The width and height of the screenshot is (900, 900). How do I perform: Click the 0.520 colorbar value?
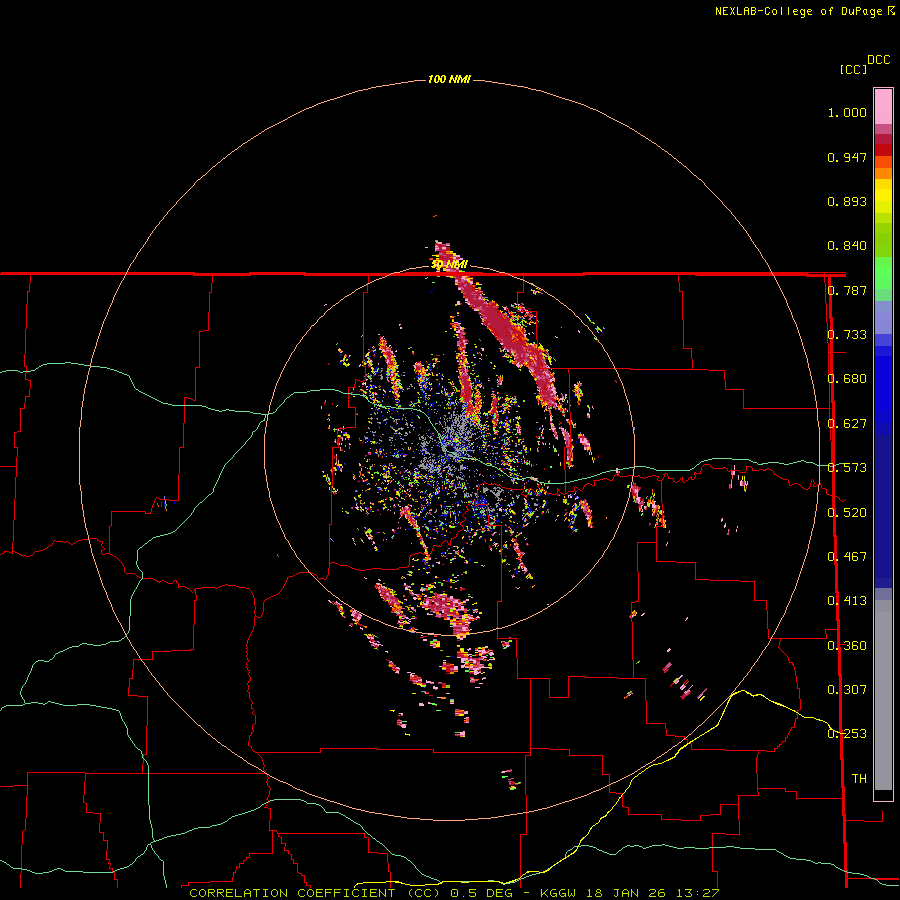coord(847,513)
